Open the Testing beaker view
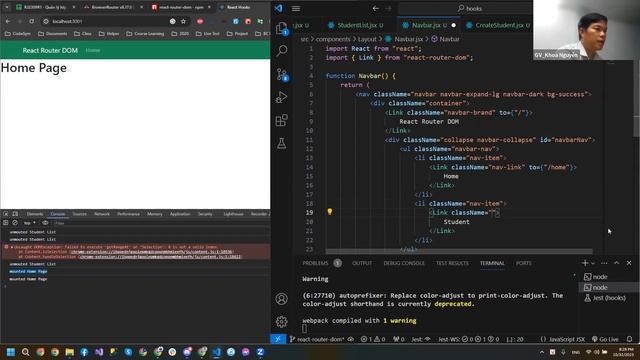The width and height of the screenshot is (640, 360). coord(282,143)
